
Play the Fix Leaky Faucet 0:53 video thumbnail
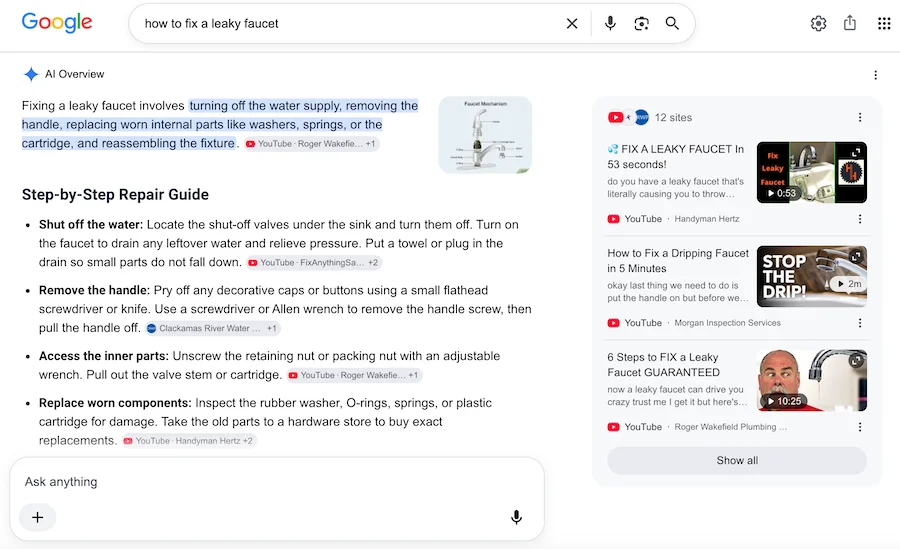click(x=812, y=172)
